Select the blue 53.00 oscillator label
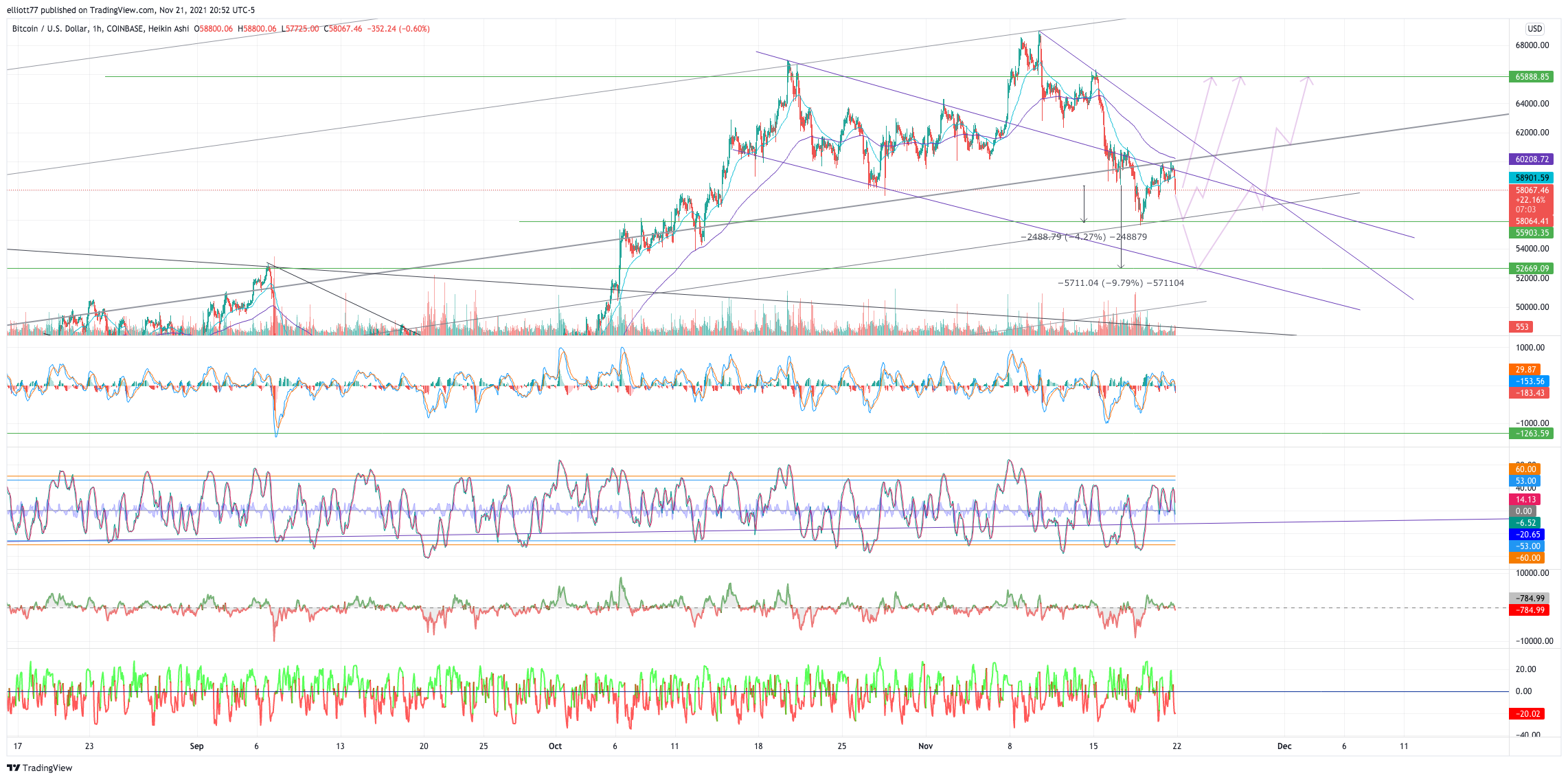This screenshot has height=780, width=1568. click(x=1524, y=481)
